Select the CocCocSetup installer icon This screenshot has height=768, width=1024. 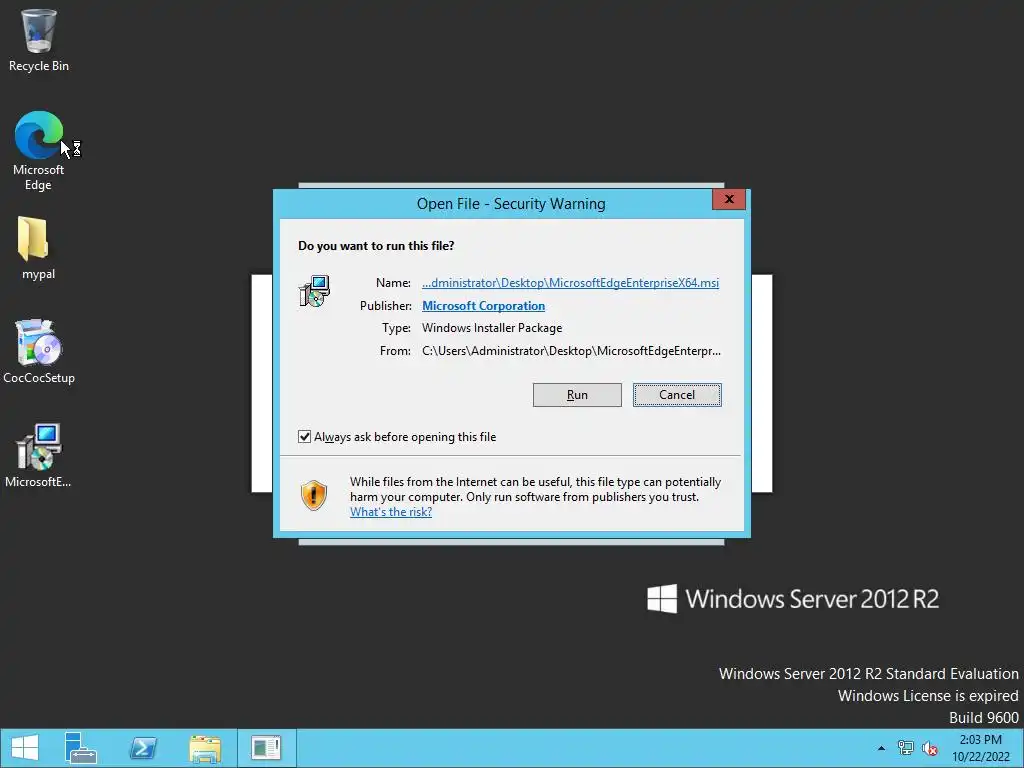(x=39, y=352)
